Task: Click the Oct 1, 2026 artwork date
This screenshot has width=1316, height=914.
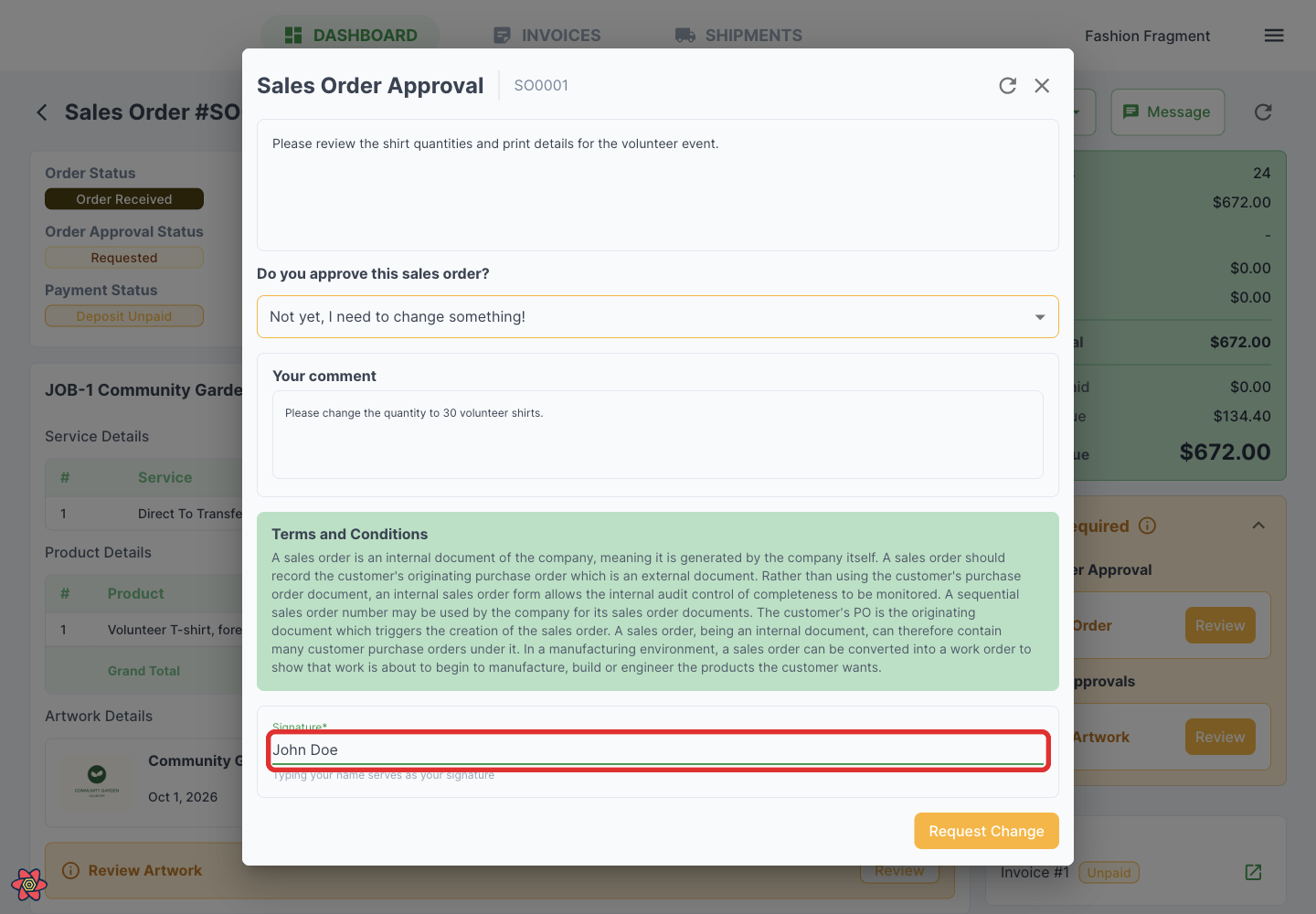Action: click(x=183, y=797)
